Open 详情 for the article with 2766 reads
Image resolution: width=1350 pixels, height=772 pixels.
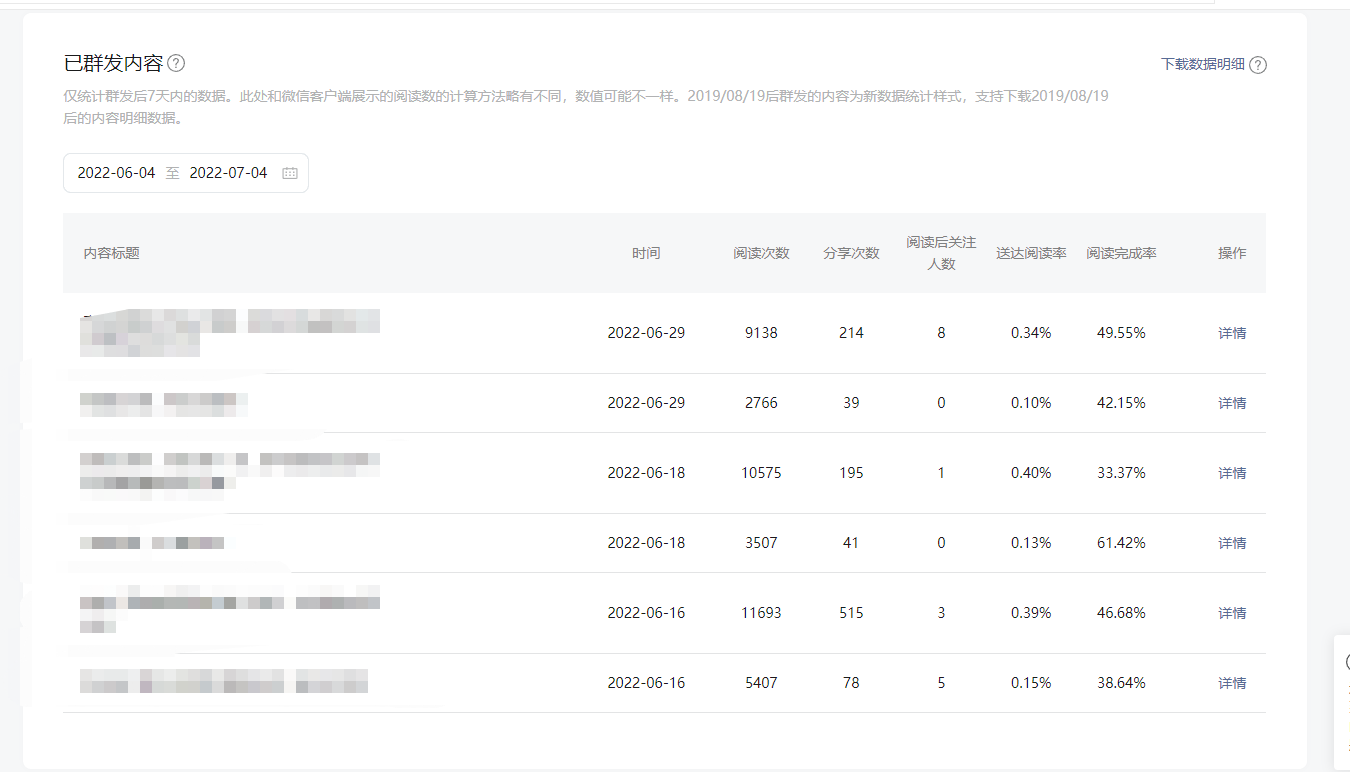pyautogui.click(x=1232, y=403)
